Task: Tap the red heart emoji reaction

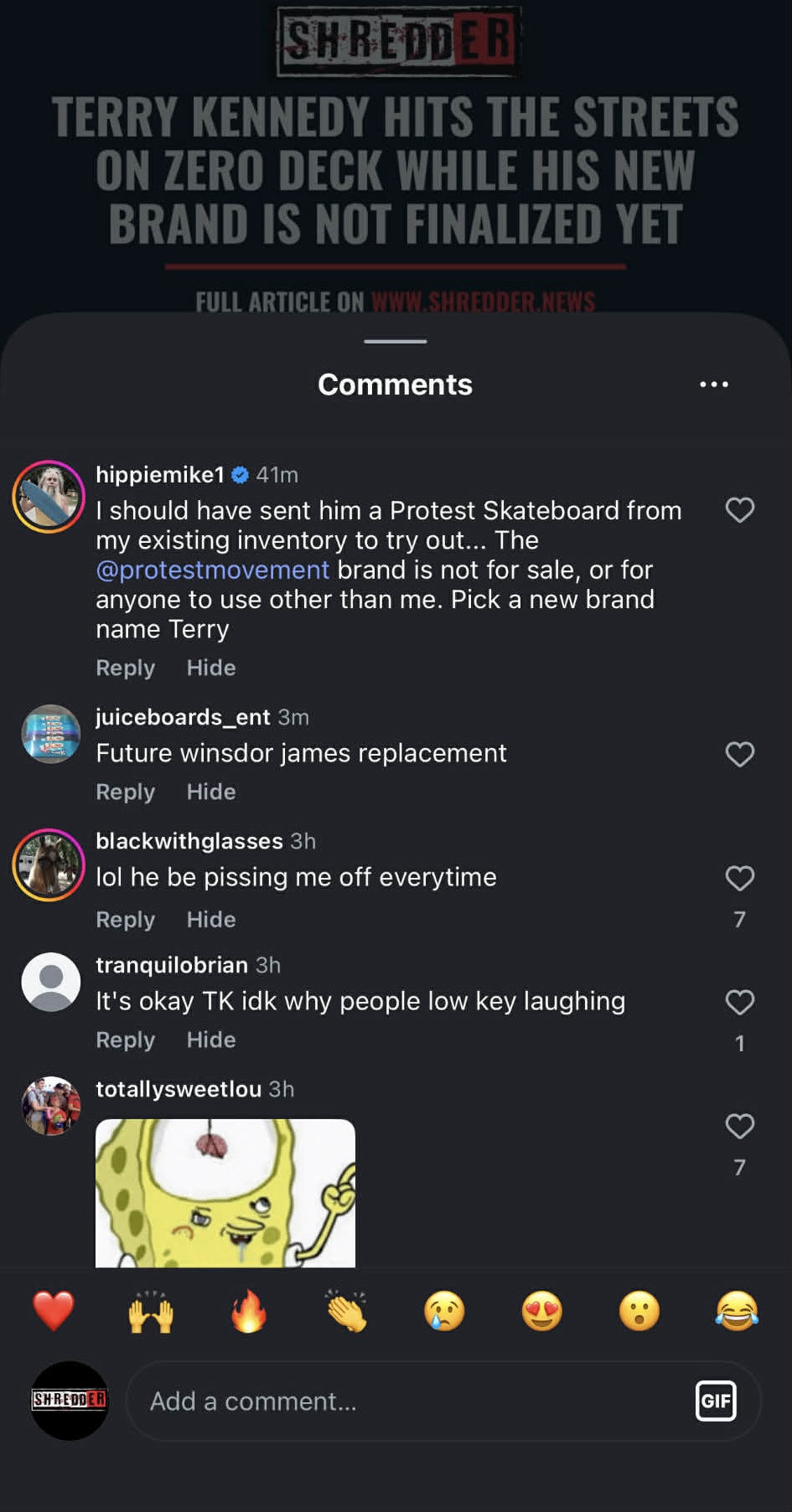Action: coord(54,1311)
